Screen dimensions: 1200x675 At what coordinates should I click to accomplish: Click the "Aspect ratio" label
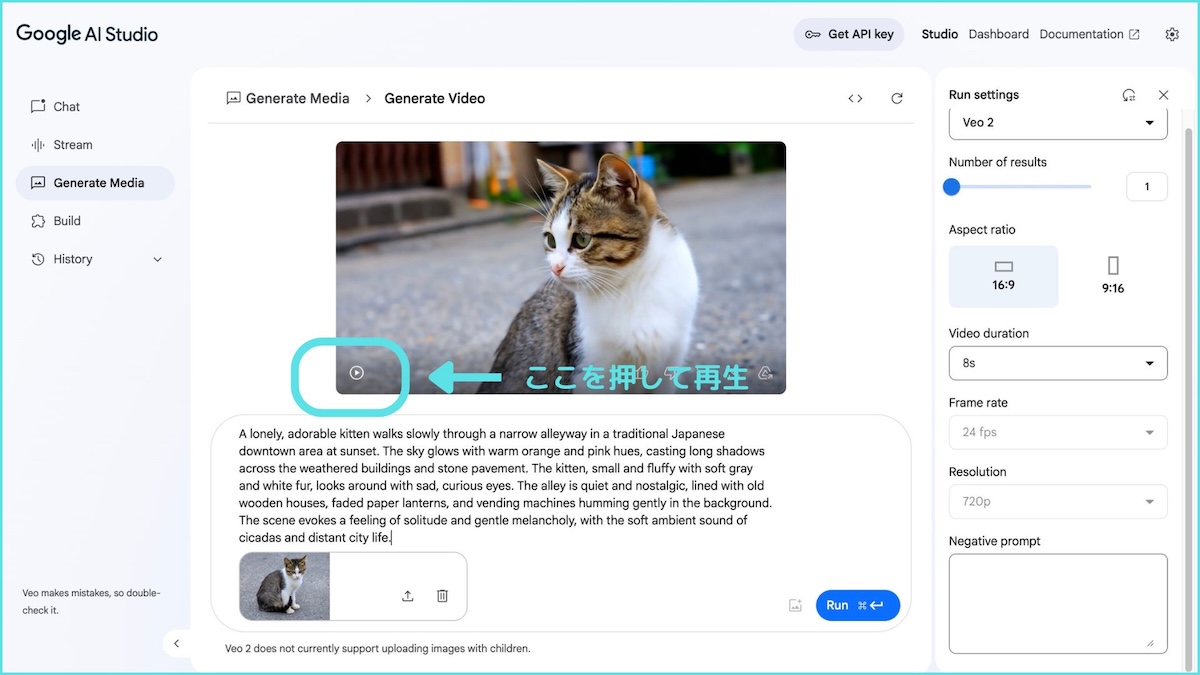(x=982, y=230)
